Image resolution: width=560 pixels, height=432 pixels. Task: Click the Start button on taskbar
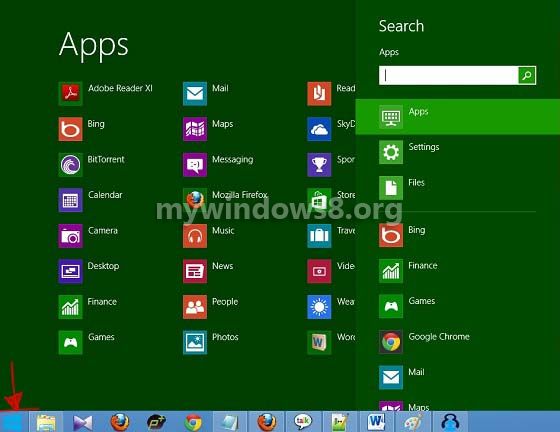13,422
